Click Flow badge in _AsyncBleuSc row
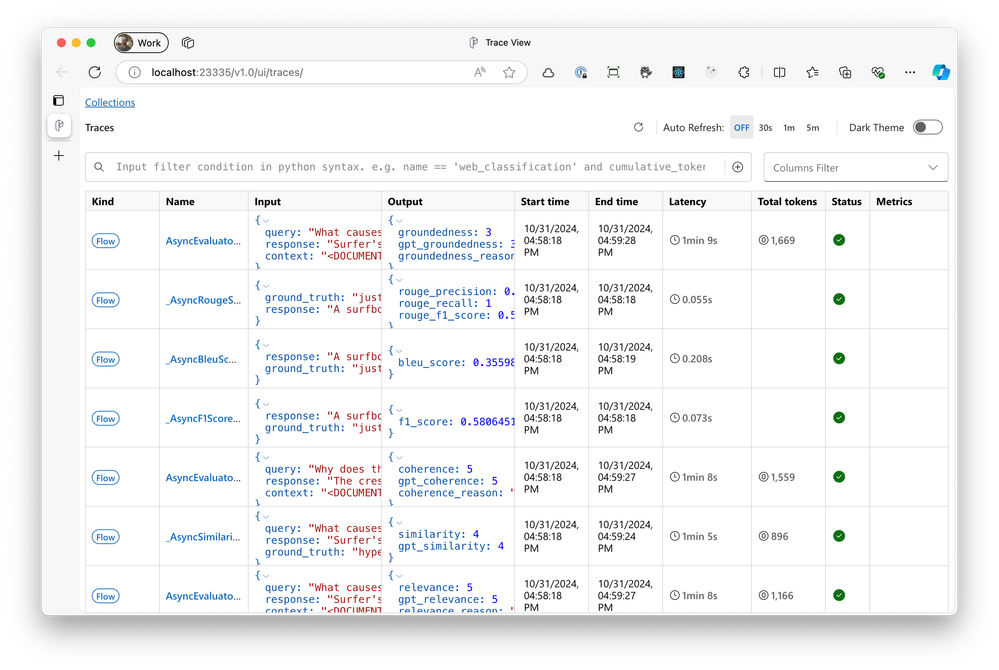Screen dimensions: 999x670 (x=105, y=359)
